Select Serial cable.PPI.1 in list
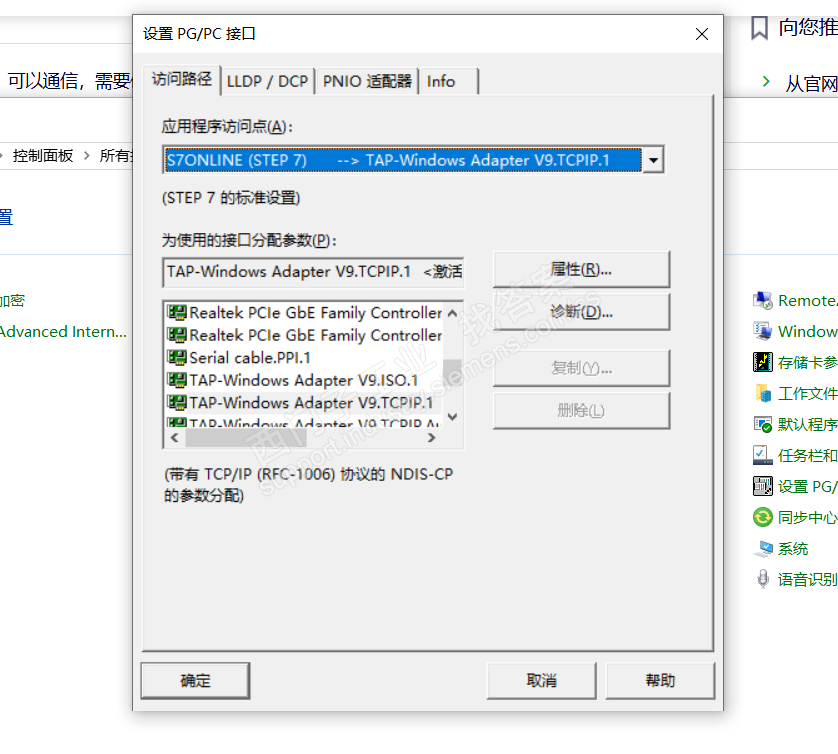 [304, 357]
